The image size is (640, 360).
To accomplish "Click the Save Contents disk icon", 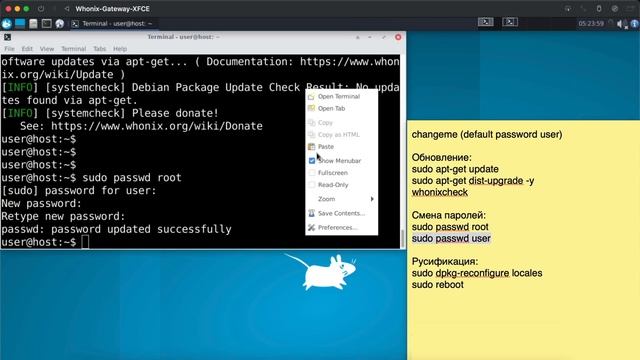I will tap(311, 213).
